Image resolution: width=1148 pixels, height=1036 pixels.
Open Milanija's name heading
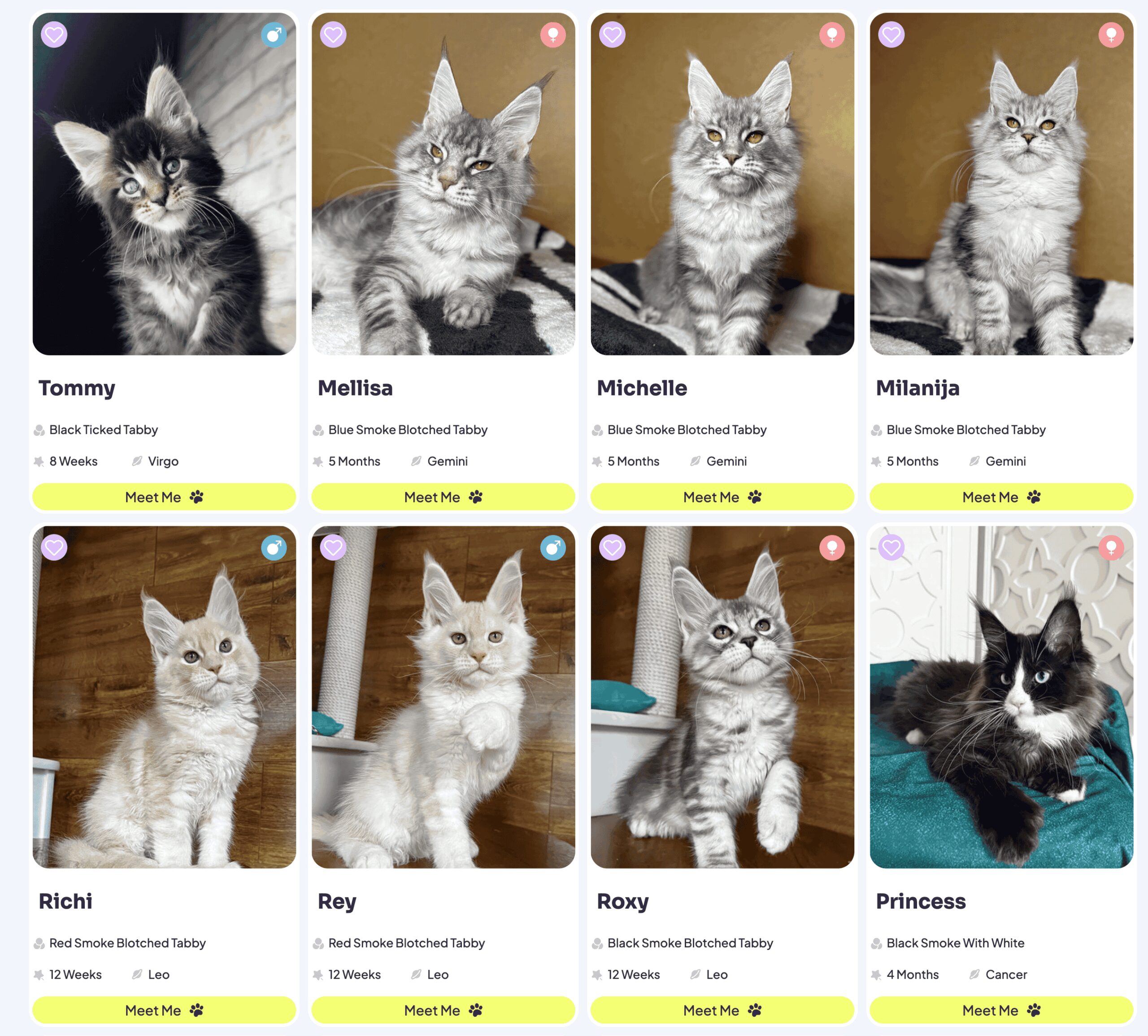[918, 388]
